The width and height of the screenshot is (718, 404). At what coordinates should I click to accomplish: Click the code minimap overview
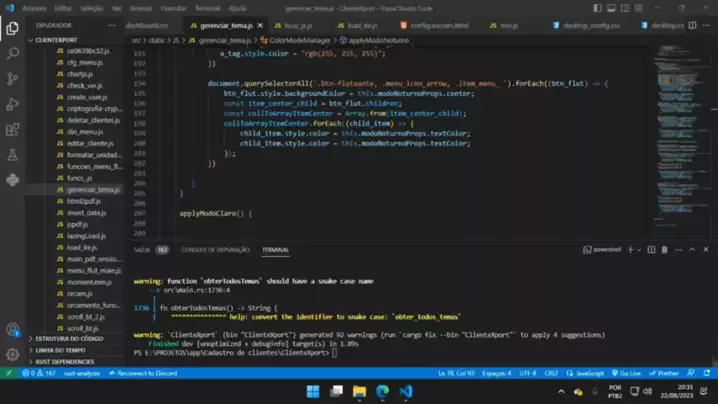point(681,137)
